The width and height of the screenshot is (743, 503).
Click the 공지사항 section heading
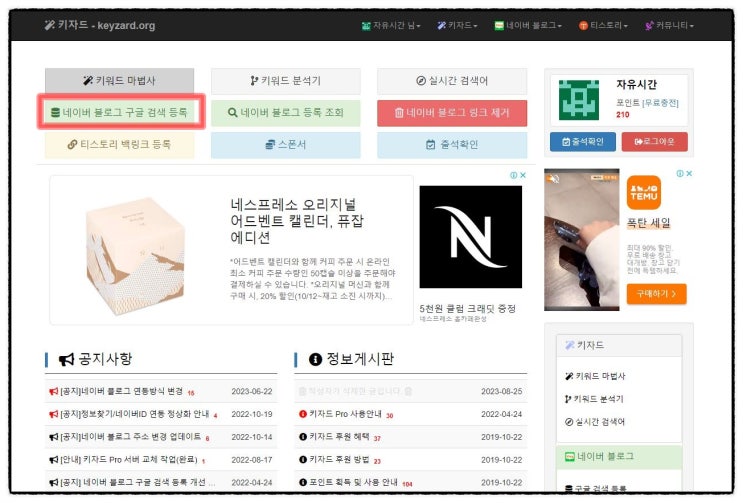(x=95, y=359)
